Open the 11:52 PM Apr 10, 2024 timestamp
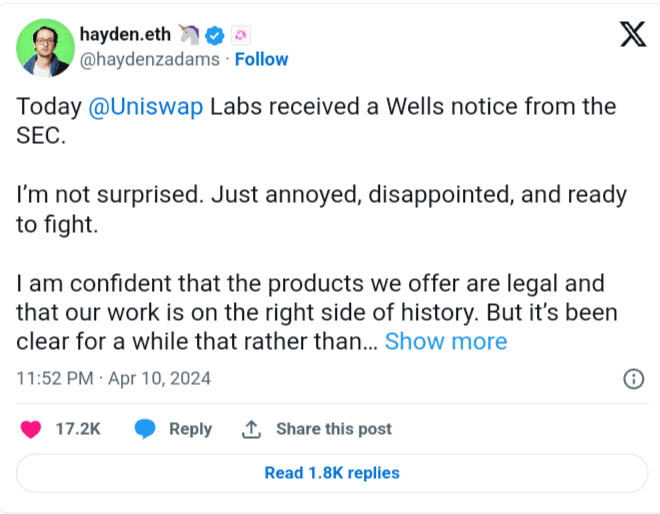Image resolution: width=660 pixels, height=514 pixels. pos(114,379)
